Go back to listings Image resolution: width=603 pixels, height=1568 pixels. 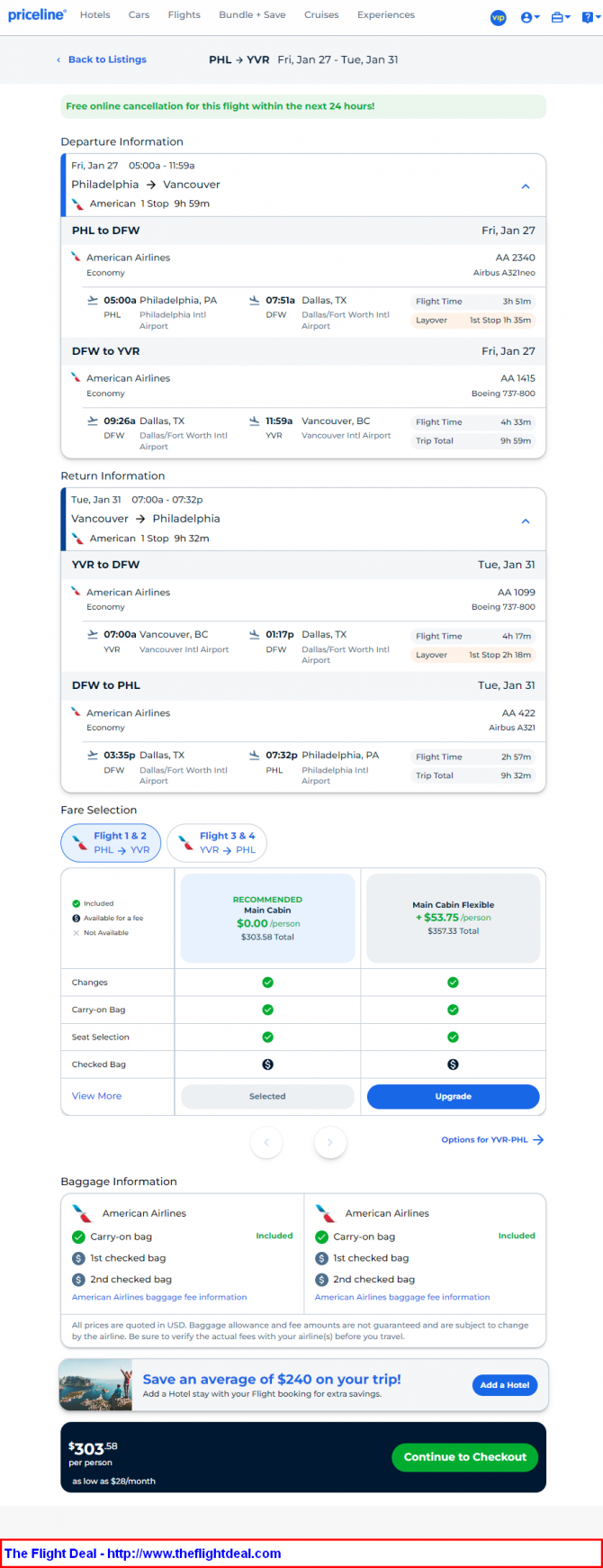tap(101, 59)
